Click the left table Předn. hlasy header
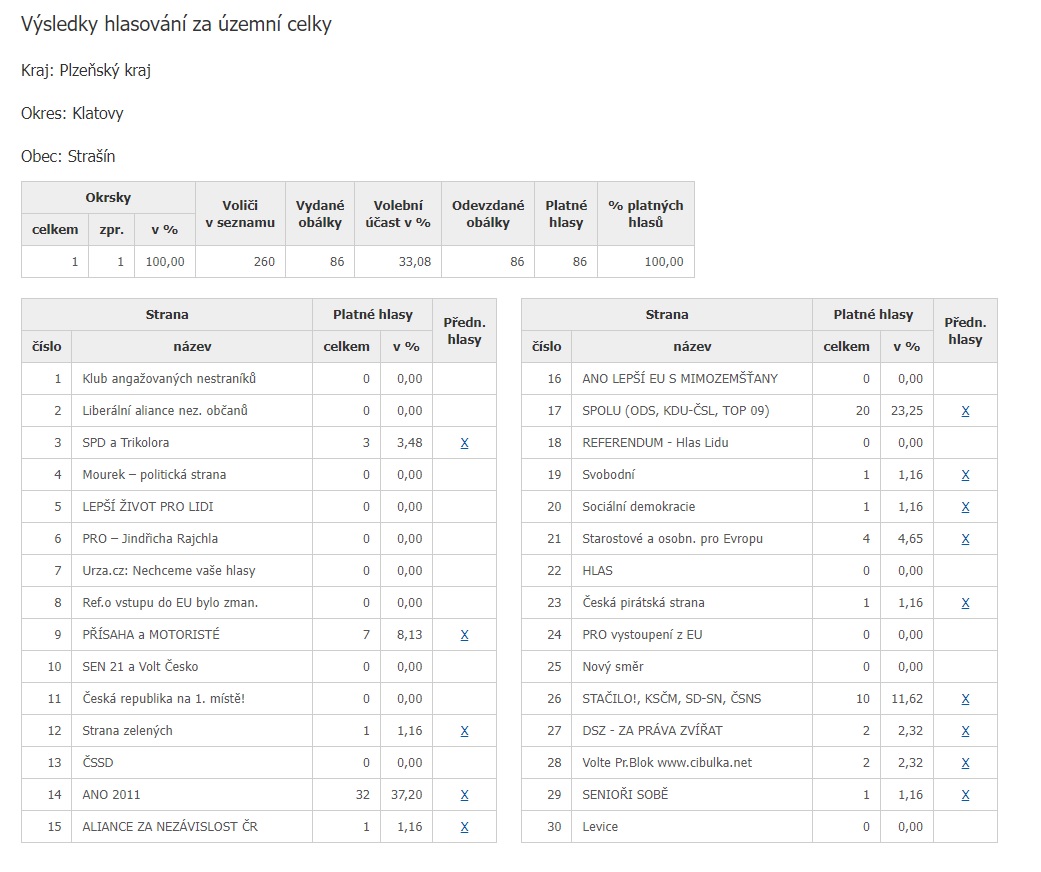Screen dimensions: 1041x872 (464, 331)
